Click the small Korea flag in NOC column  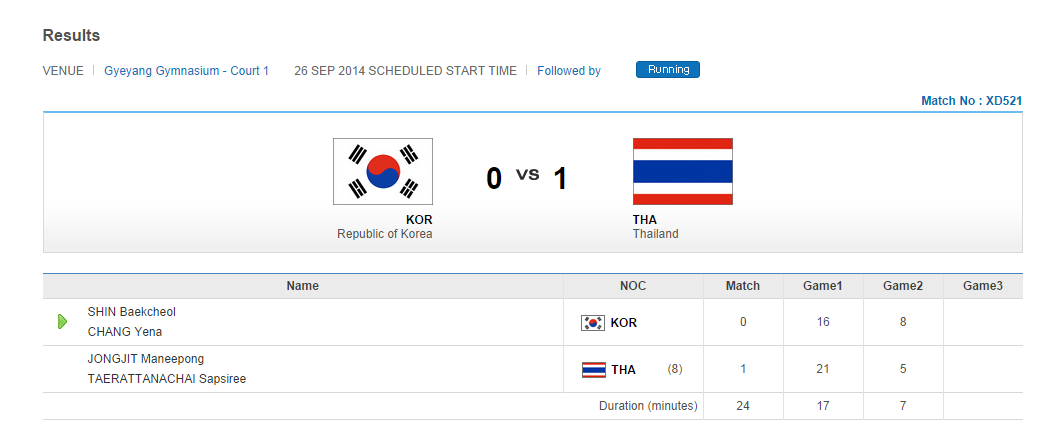593,323
